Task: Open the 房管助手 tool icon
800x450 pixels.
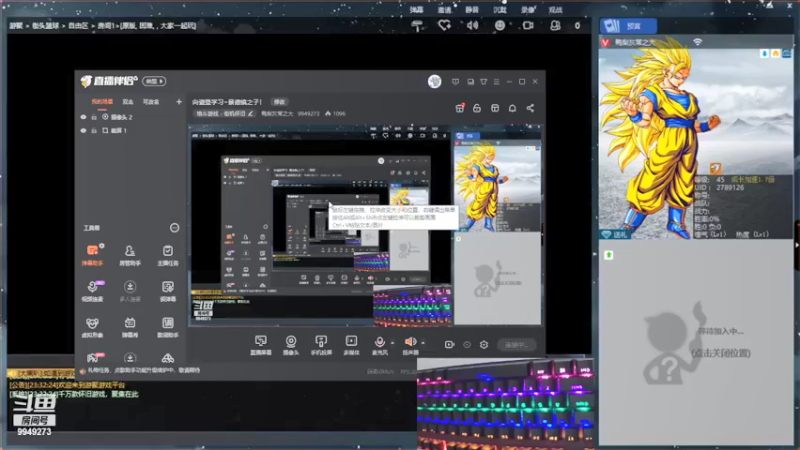Action: [x=130, y=255]
